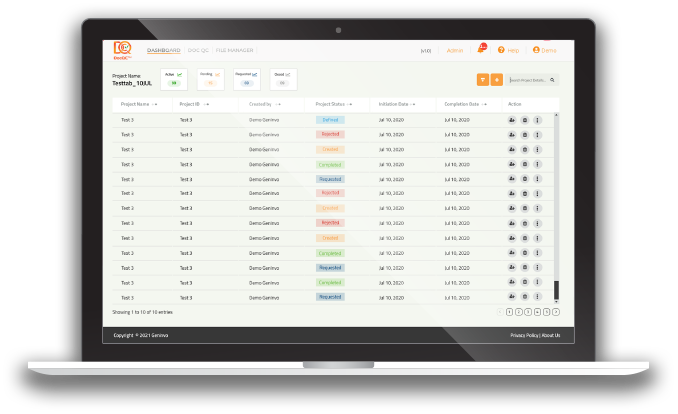Open the notifications bell
The width and height of the screenshot is (678, 414).
click(481, 49)
